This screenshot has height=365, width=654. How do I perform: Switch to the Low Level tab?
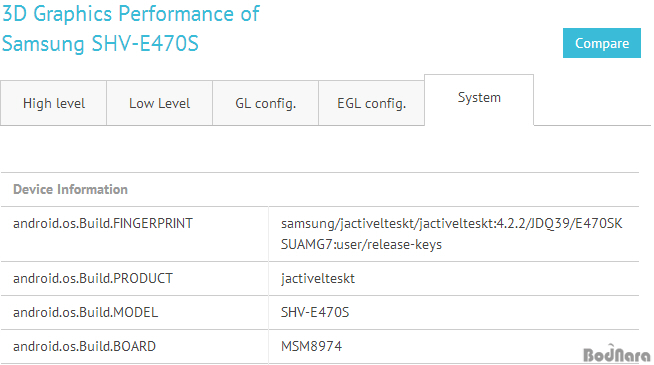(x=159, y=103)
